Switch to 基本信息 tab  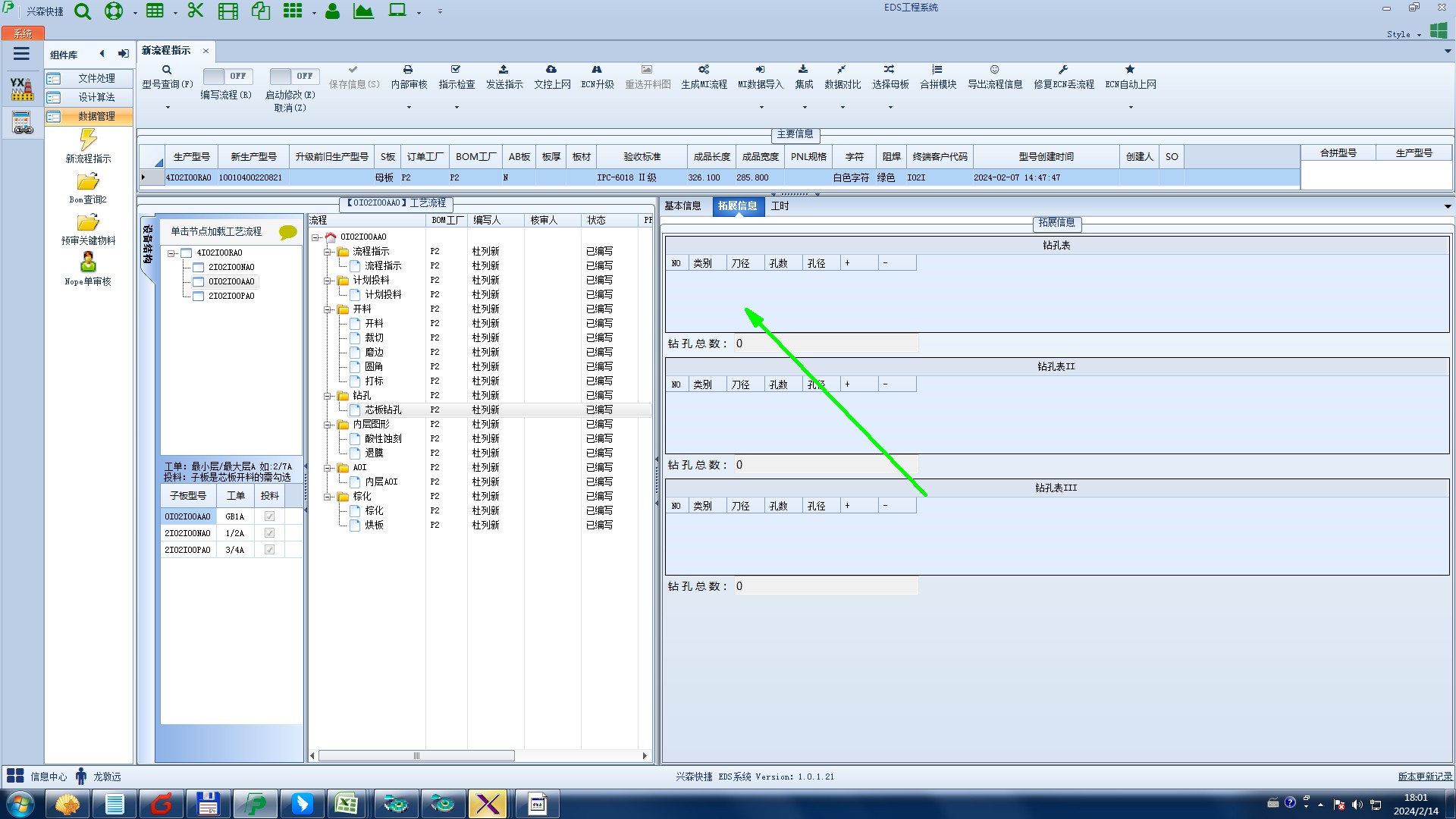(682, 206)
